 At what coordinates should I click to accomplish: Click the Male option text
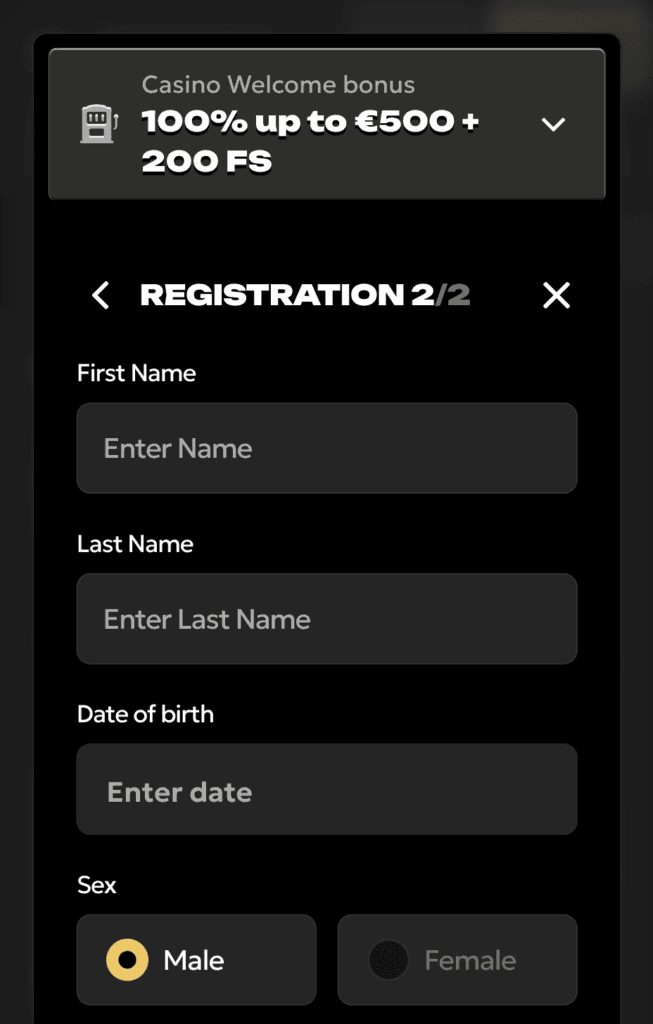[x=194, y=961]
